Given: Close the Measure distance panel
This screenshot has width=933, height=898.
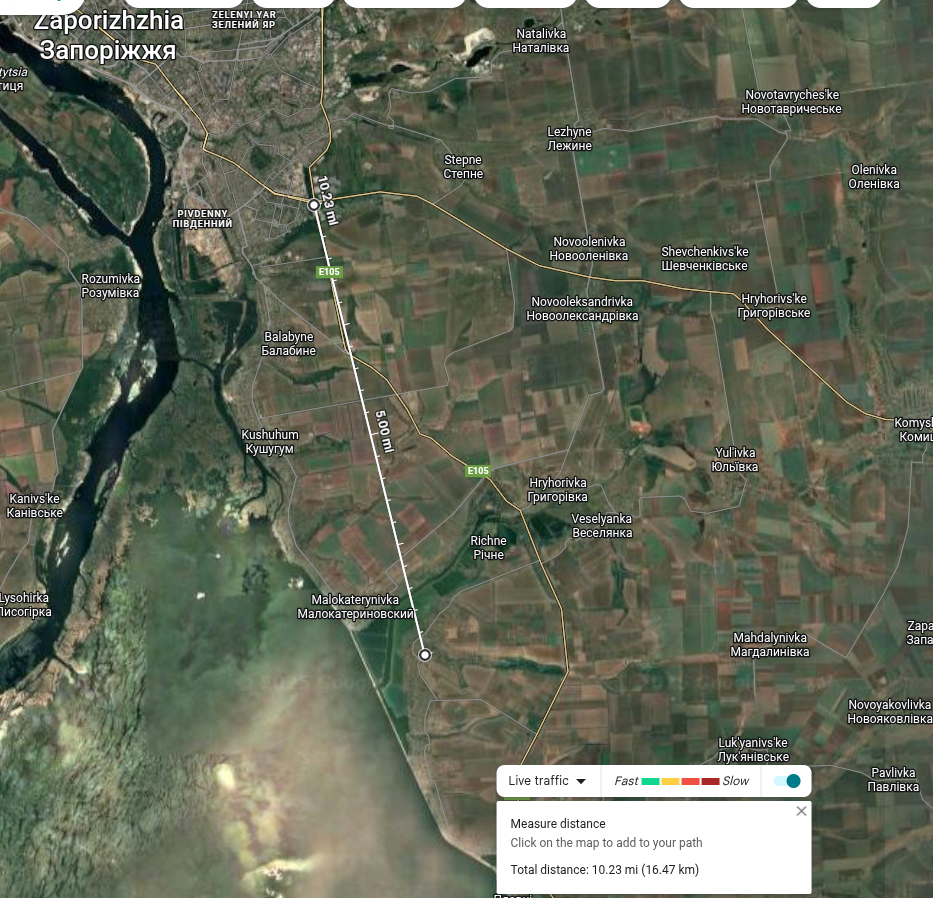Looking at the screenshot, I should (x=801, y=811).
